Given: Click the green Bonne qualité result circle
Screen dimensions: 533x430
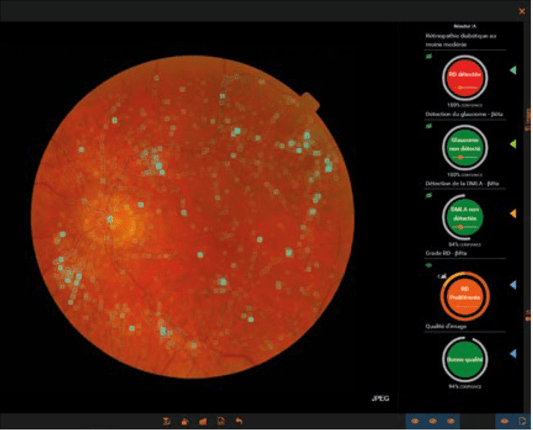Looking at the screenshot, I should [x=465, y=359].
